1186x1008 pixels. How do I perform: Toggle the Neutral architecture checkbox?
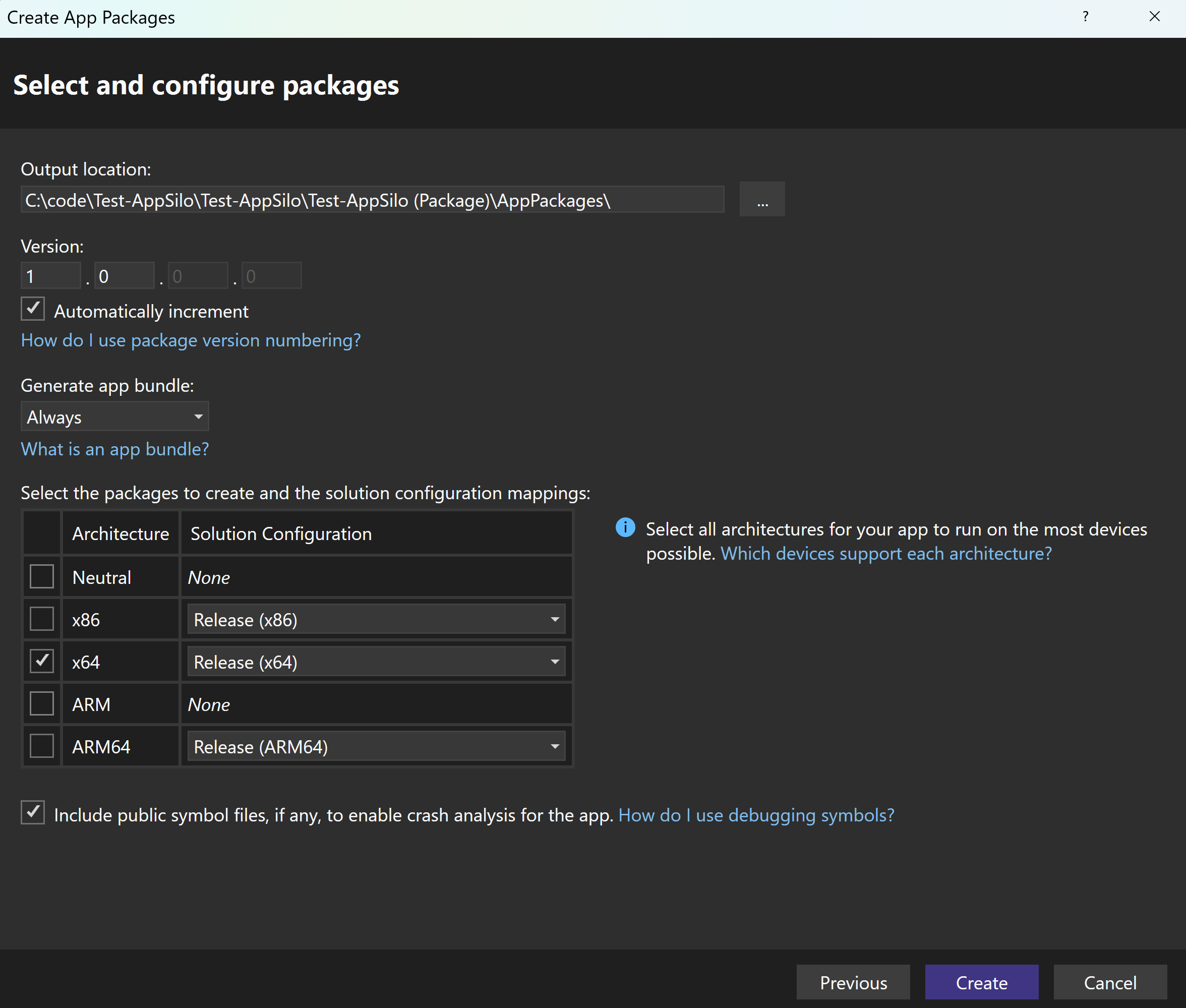click(41, 576)
